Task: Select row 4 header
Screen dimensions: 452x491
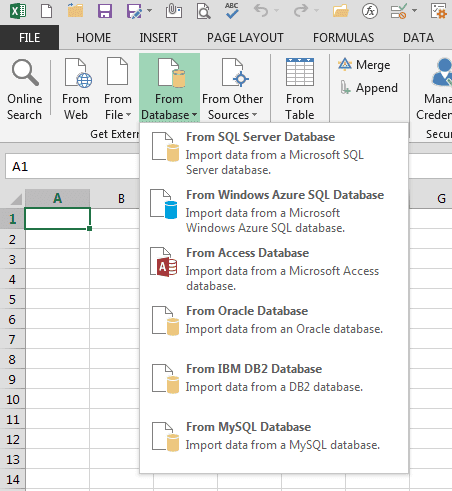Action: tap(12, 279)
